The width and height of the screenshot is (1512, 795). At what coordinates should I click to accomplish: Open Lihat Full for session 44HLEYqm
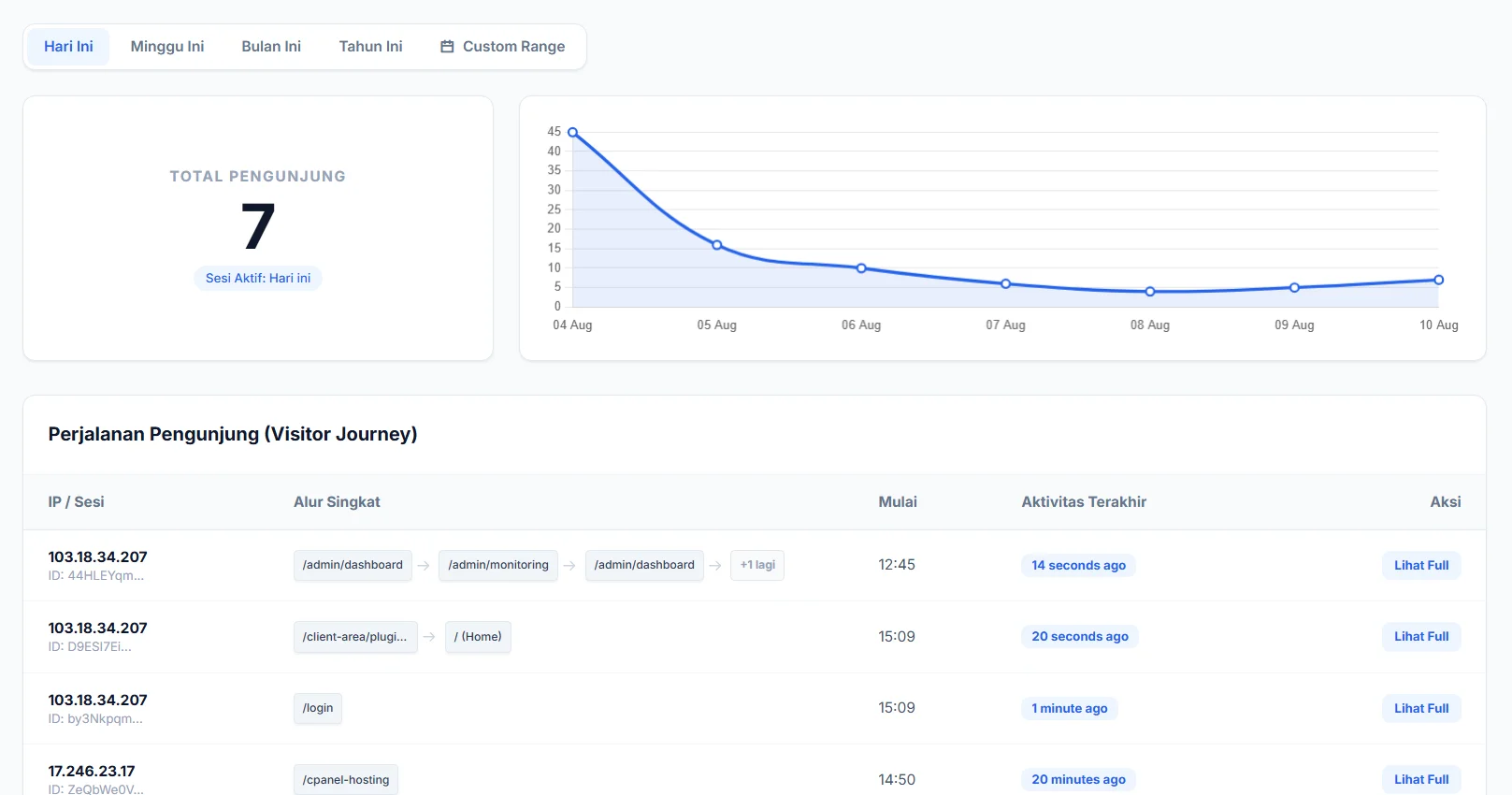pyautogui.click(x=1421, y=565)
